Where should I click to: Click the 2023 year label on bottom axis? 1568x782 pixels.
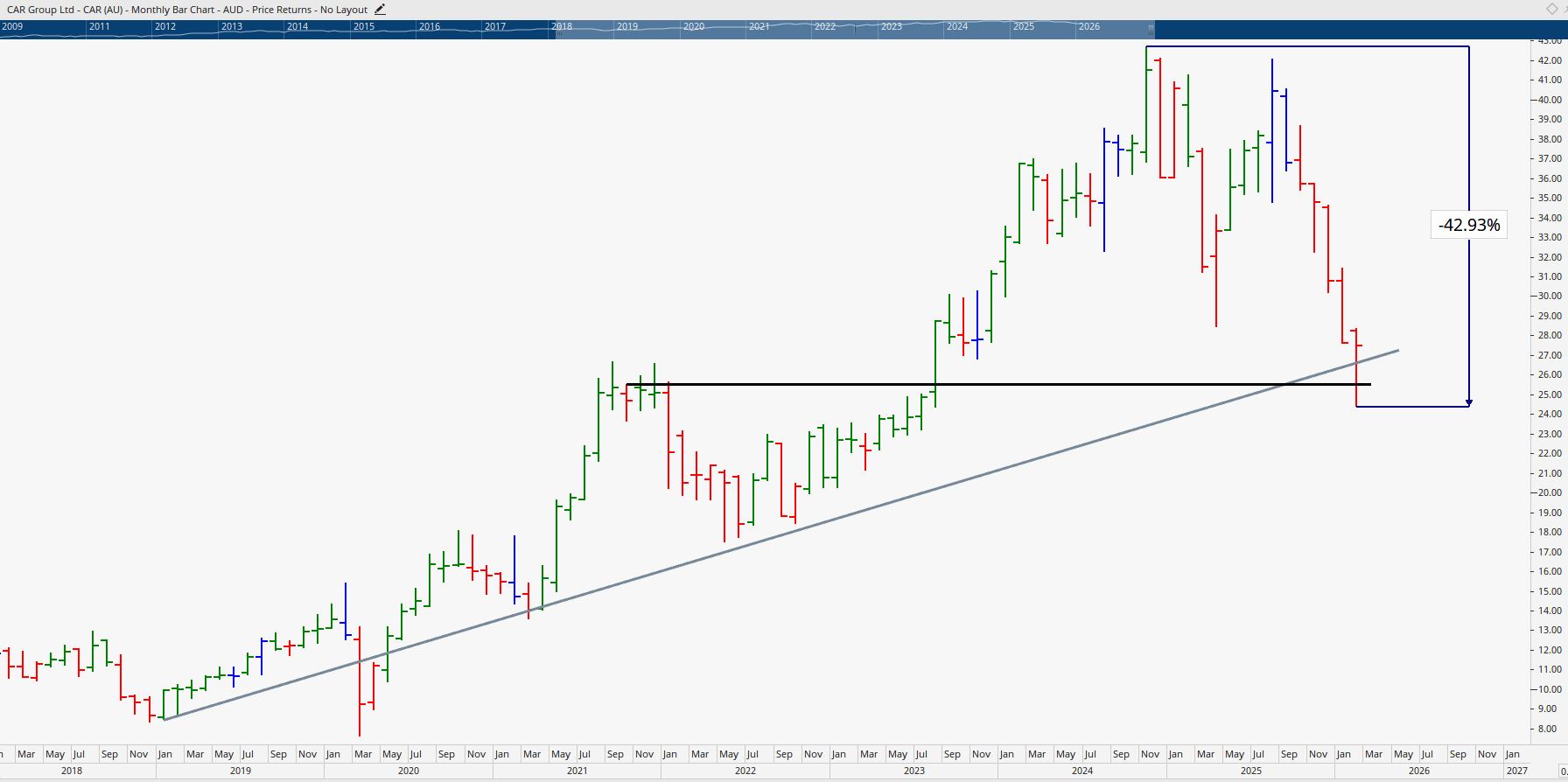914,771
